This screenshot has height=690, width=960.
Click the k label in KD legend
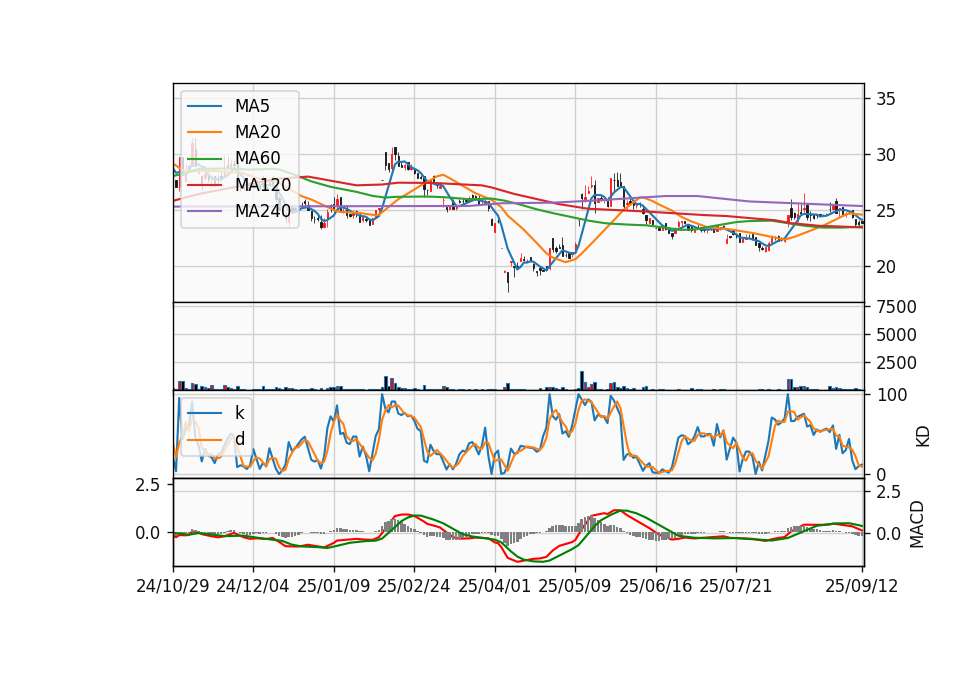tap(239, 413)
